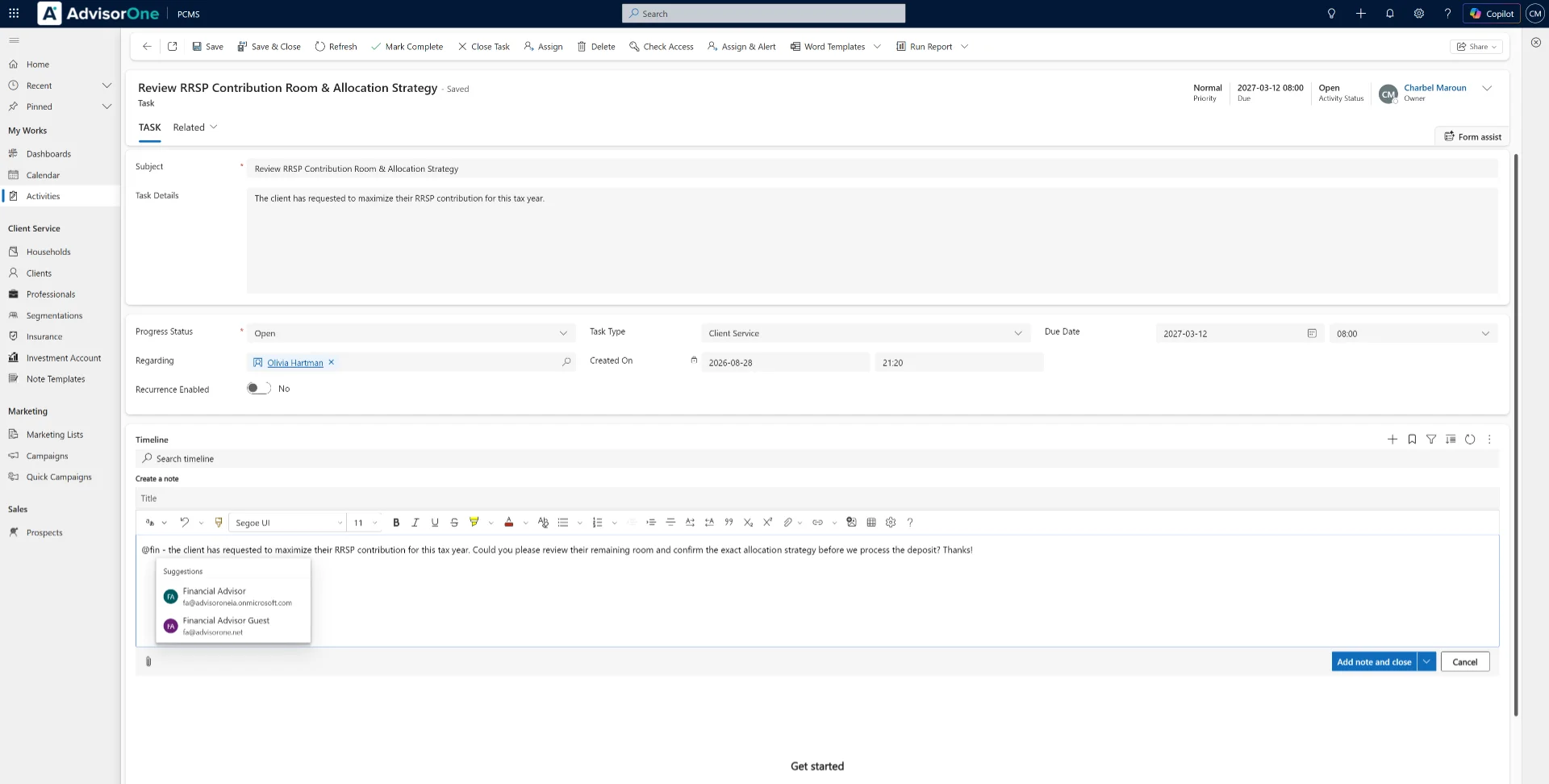This screenshot has width=1549, height=784.
Task: Open timeline filter icon
Action: point(1431,440)
